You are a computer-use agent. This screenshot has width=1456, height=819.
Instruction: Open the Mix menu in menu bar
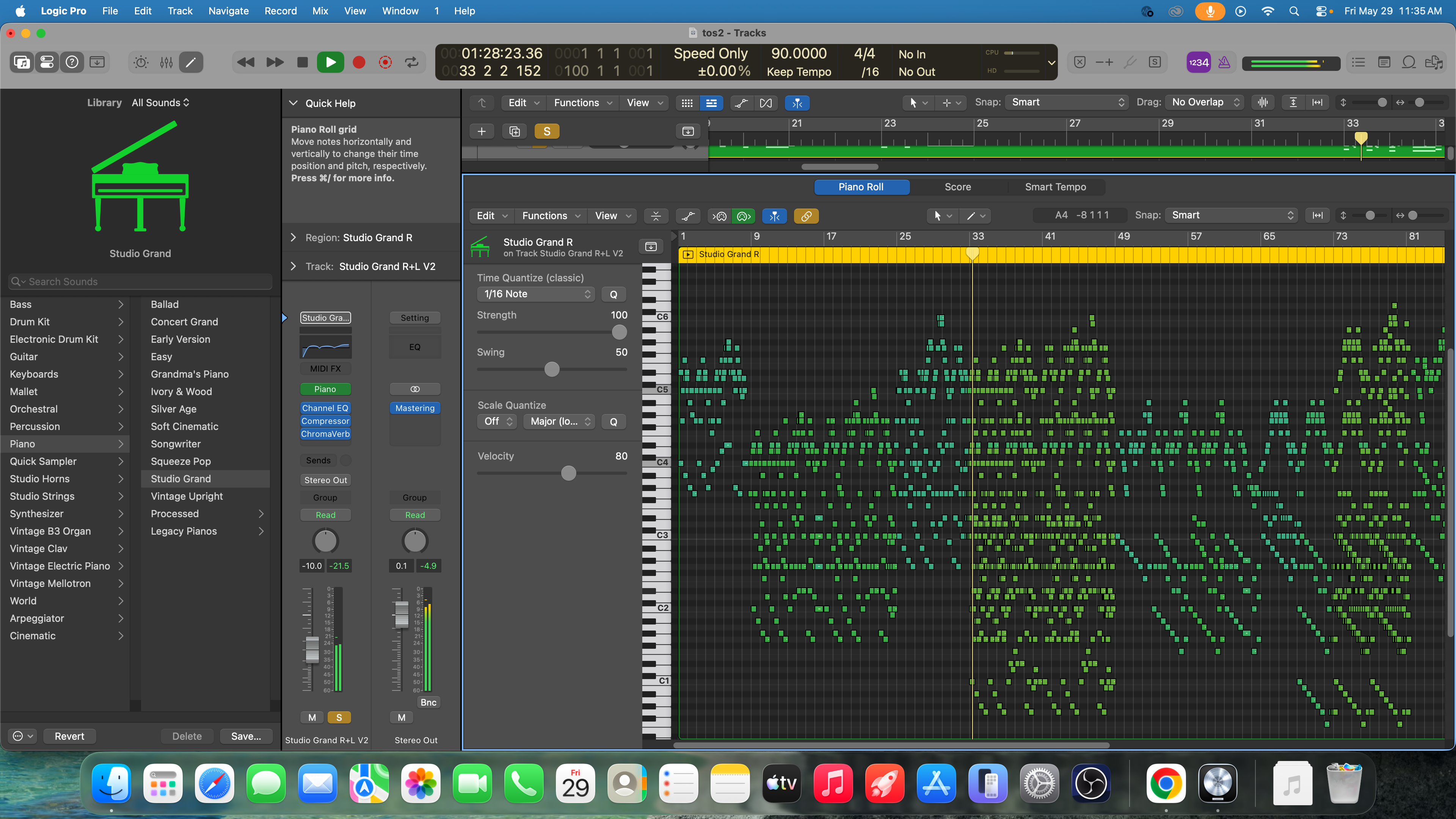(320, 11)
